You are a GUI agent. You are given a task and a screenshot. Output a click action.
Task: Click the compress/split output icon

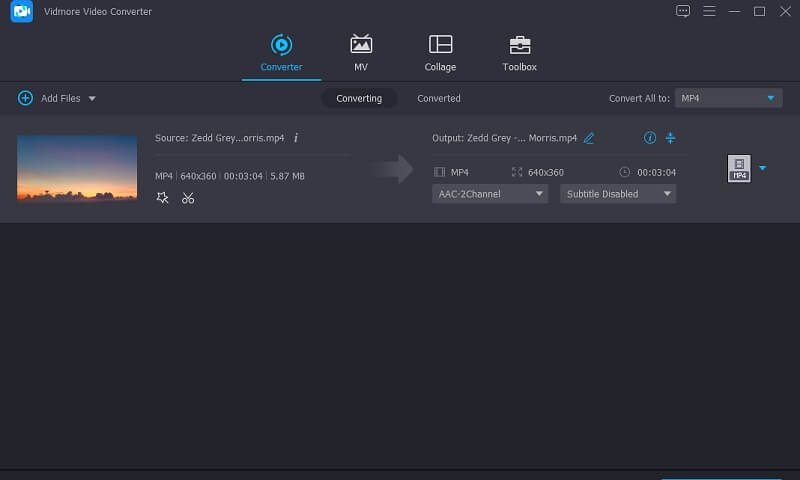(671, 138)
